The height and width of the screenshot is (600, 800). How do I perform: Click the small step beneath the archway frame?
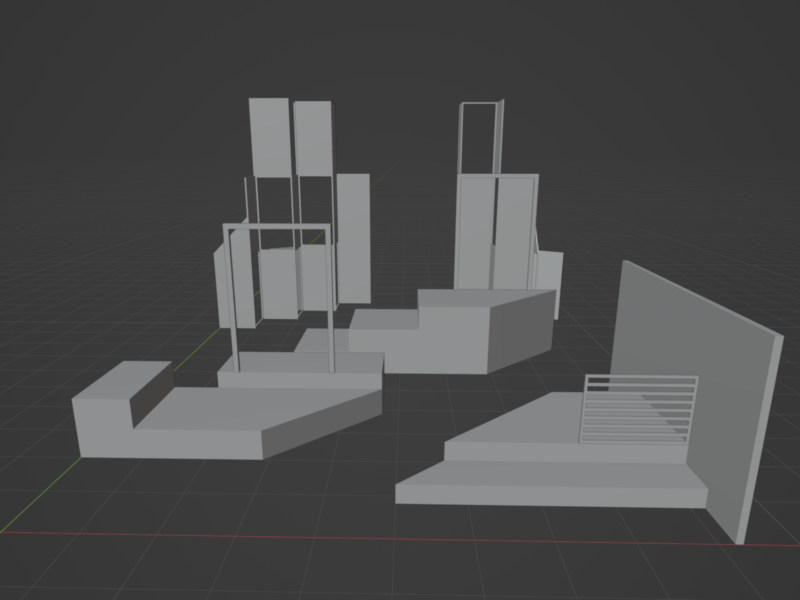pyautogui.click(x=300, y=374)
